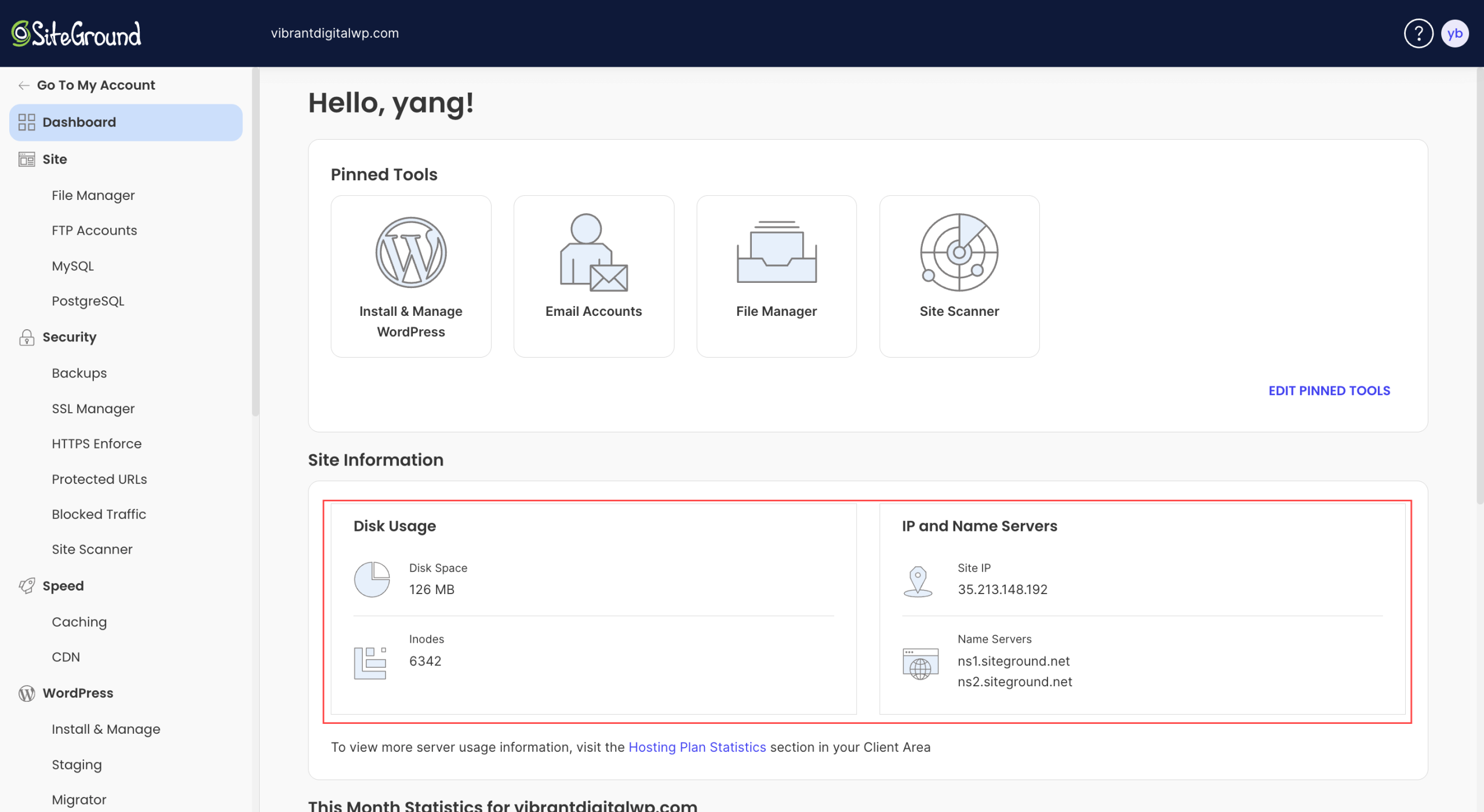Click the Site IP location pin icon
1484x812 pixels.
(918, 581)
